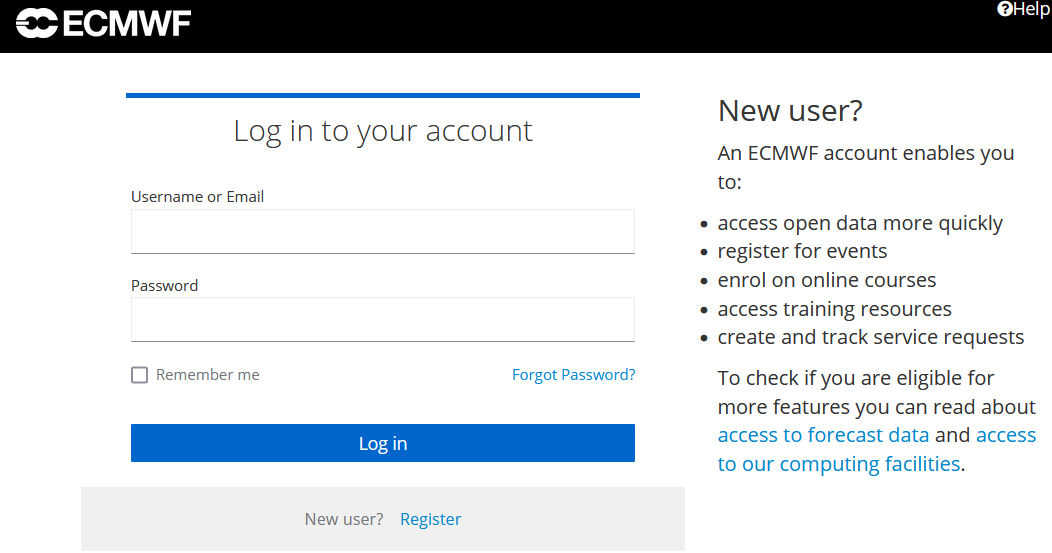
Task: Click the access open data more quickly bullet
Action: [859, 223]
